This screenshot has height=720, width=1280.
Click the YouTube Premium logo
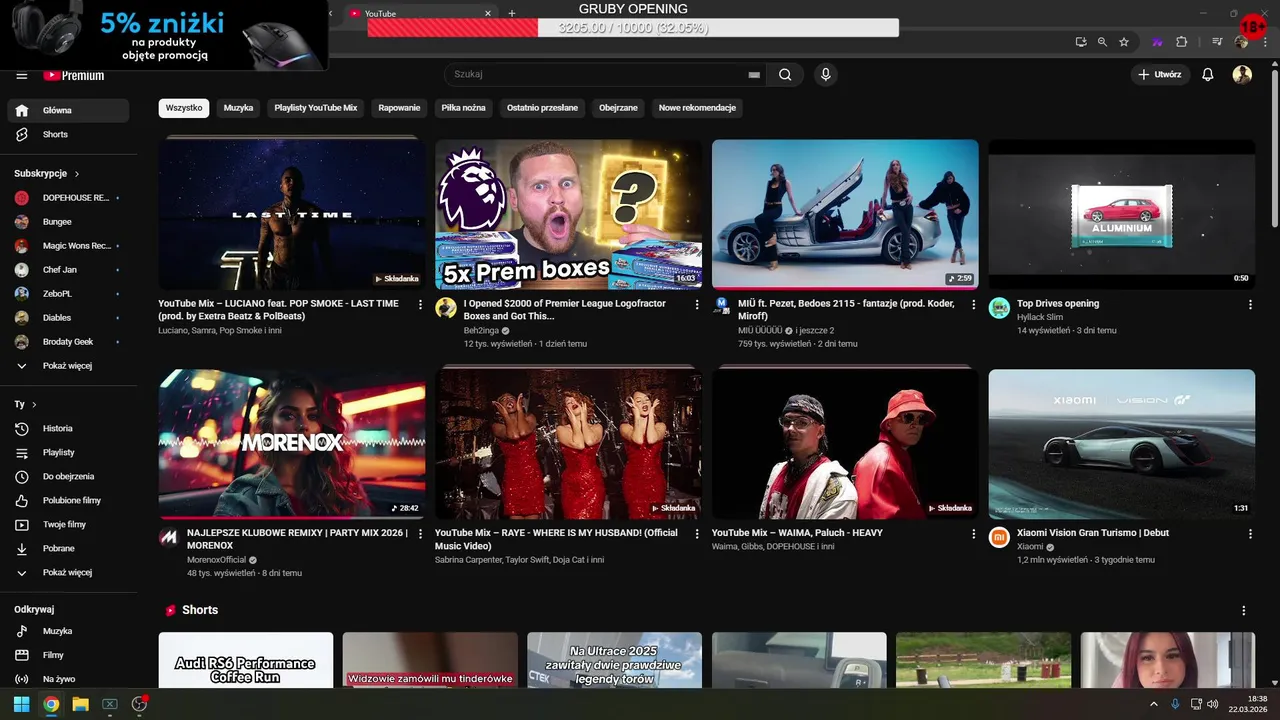74,75
